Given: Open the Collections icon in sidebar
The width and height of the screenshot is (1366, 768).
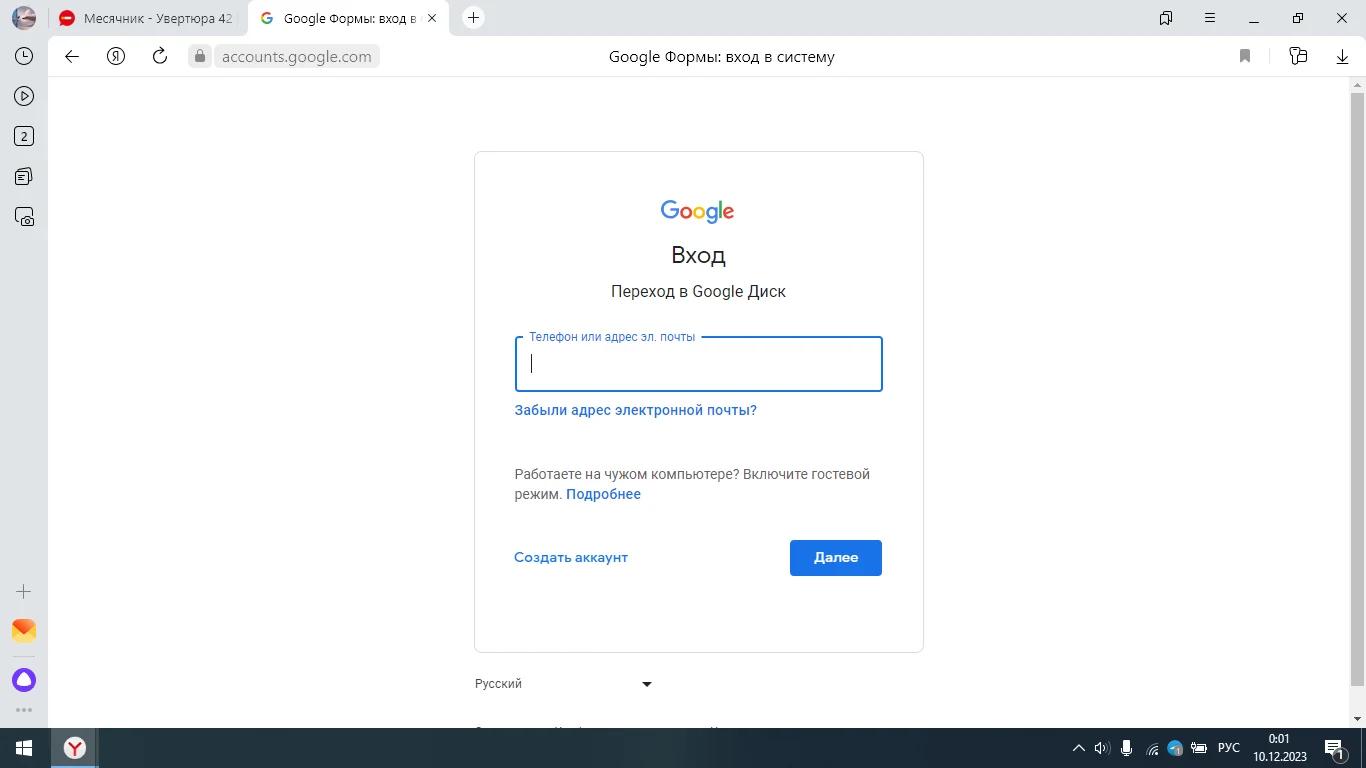Looking at the screenshot, I should pyautogui.click(x=24, y=177).
